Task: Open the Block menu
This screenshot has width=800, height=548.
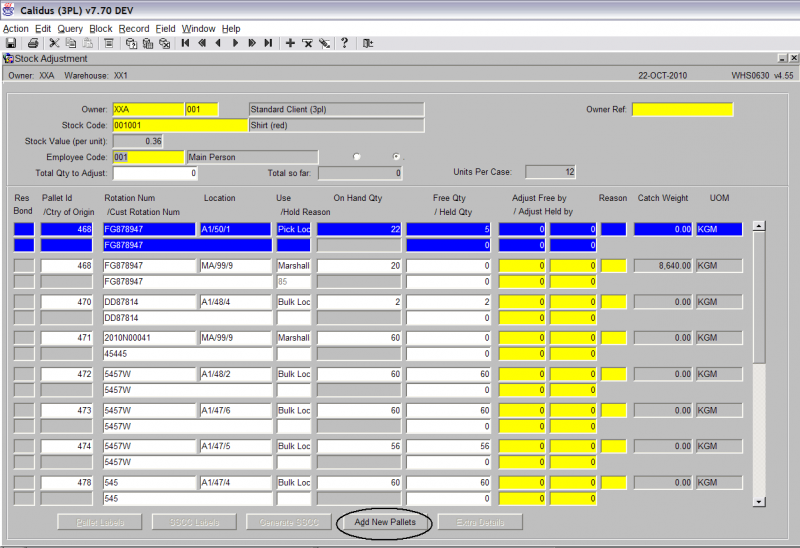Action: [x=101, y=29]
